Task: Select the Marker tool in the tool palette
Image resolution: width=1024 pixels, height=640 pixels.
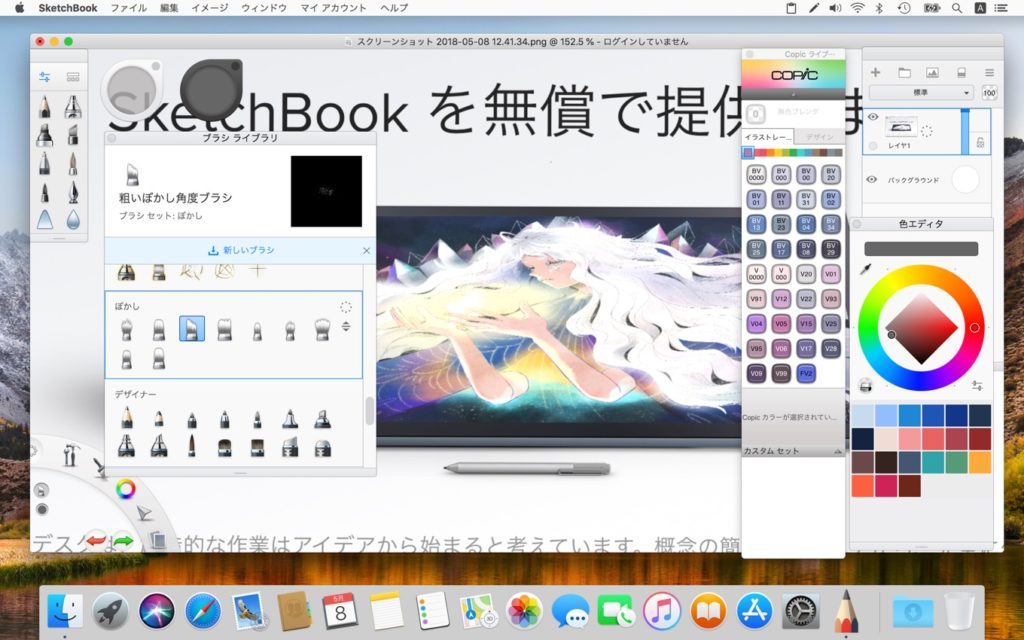Action: point(44,137)
